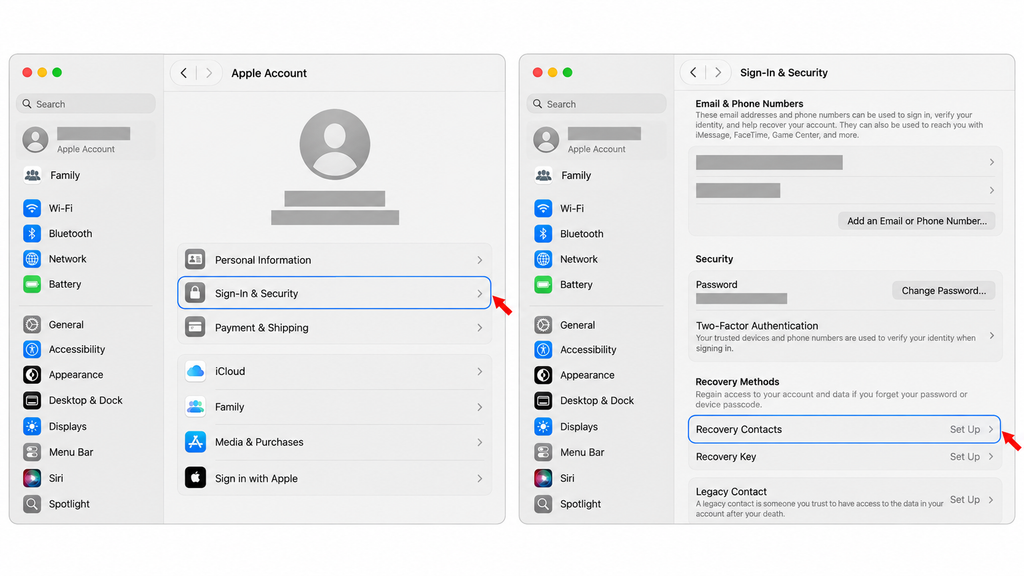Expand Personal Information row chevron
This screenshot has width=1024, height=576.
point(479,260)
